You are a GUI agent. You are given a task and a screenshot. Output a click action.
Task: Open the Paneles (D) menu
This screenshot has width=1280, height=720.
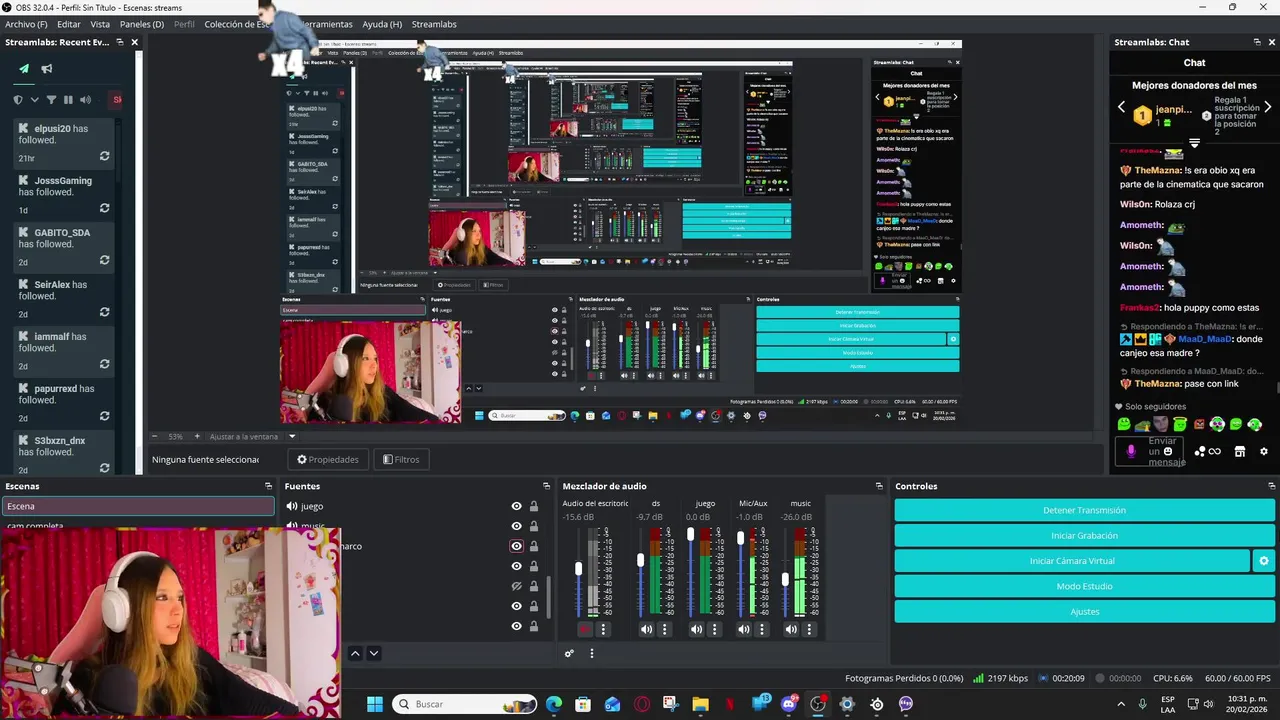pos(142,24)
